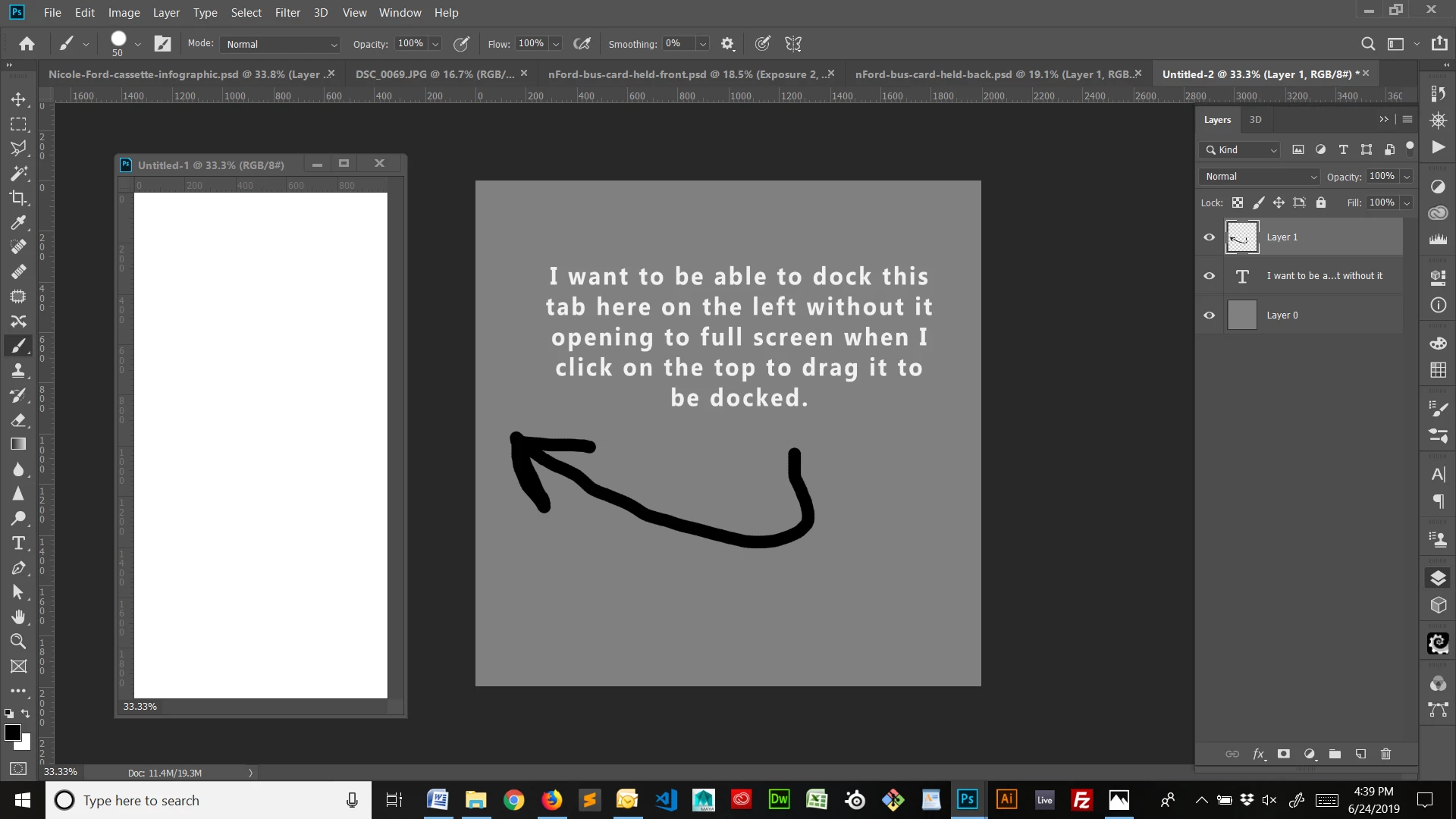Viewport: 1456px width, 819px height.
Task: Open the layer blend mode Normal dropdown
Action: point(1260,176)
